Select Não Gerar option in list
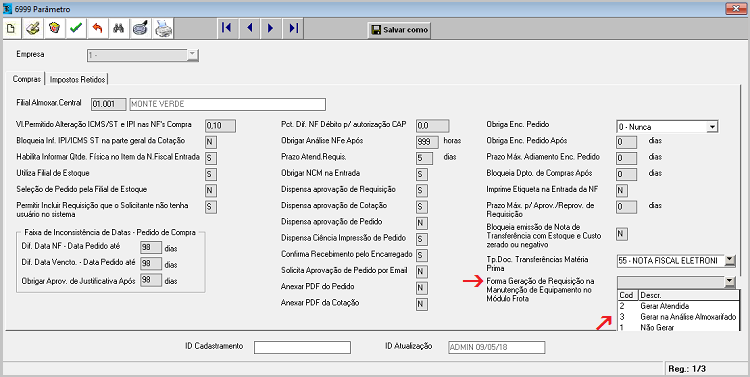This screenshot has width=750, height=377. pyautogui.click(x=678, y=327)
